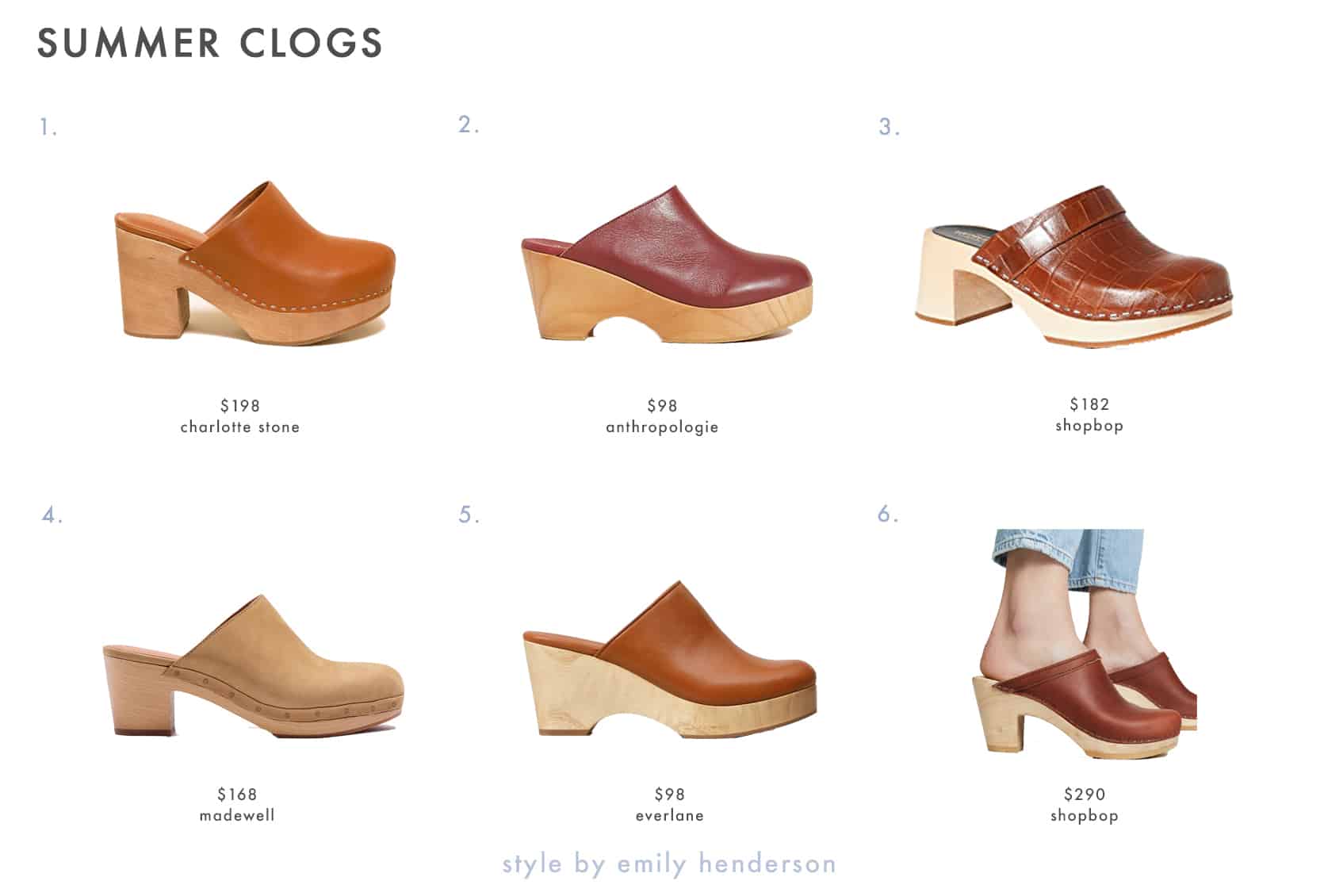
Task: Open the 'anthropologie' retailer link
Action: [x=662, y=427]
